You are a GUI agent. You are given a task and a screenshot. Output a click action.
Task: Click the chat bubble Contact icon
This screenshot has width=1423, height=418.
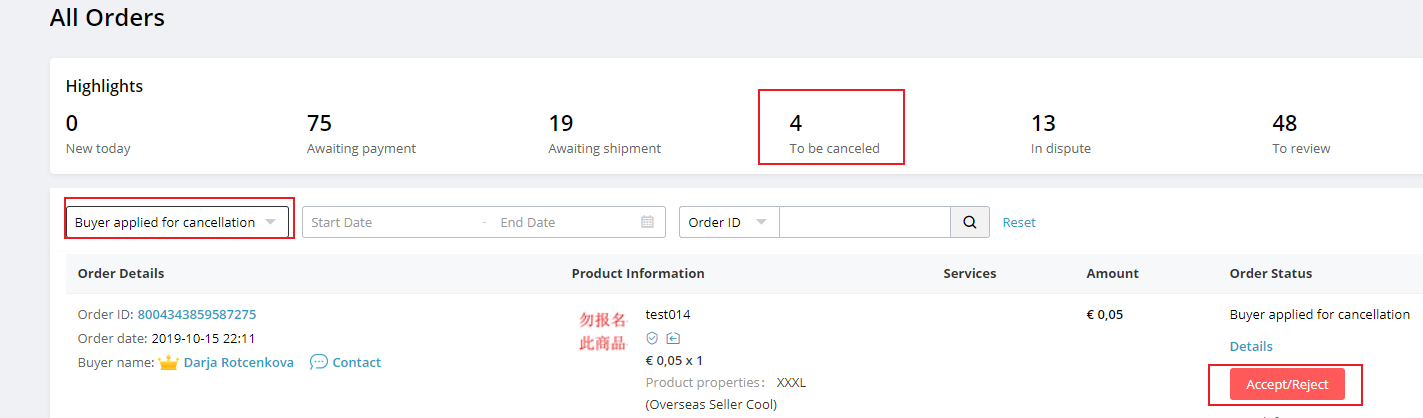tap(319, 362)
